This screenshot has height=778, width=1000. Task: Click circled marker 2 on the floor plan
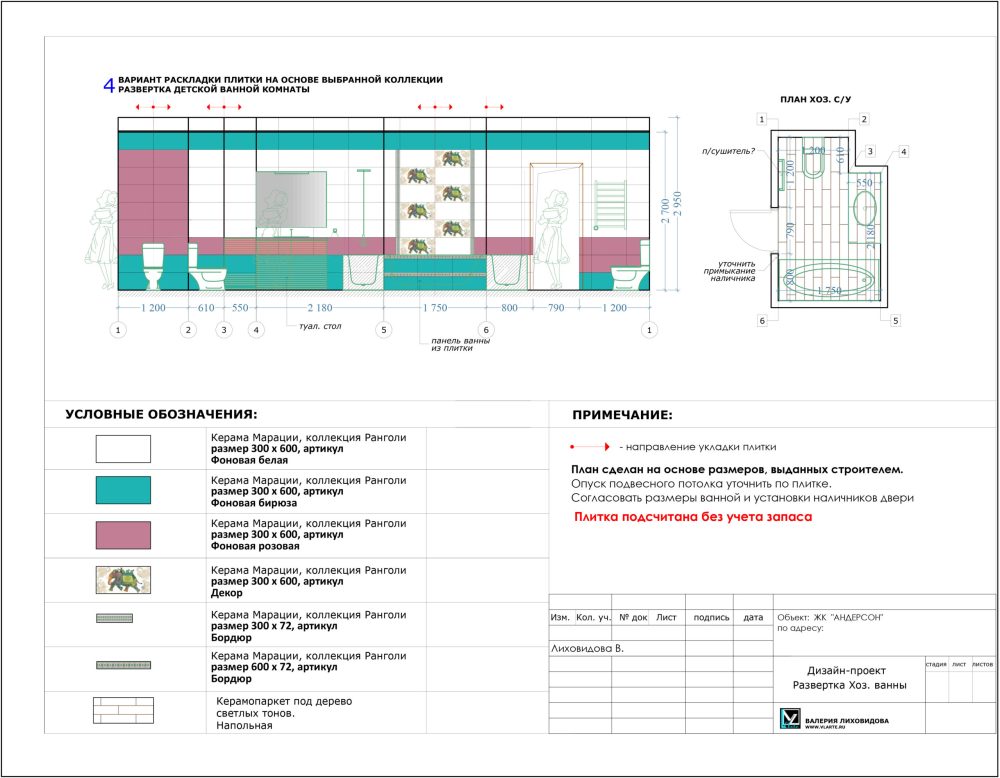(864, 119)
